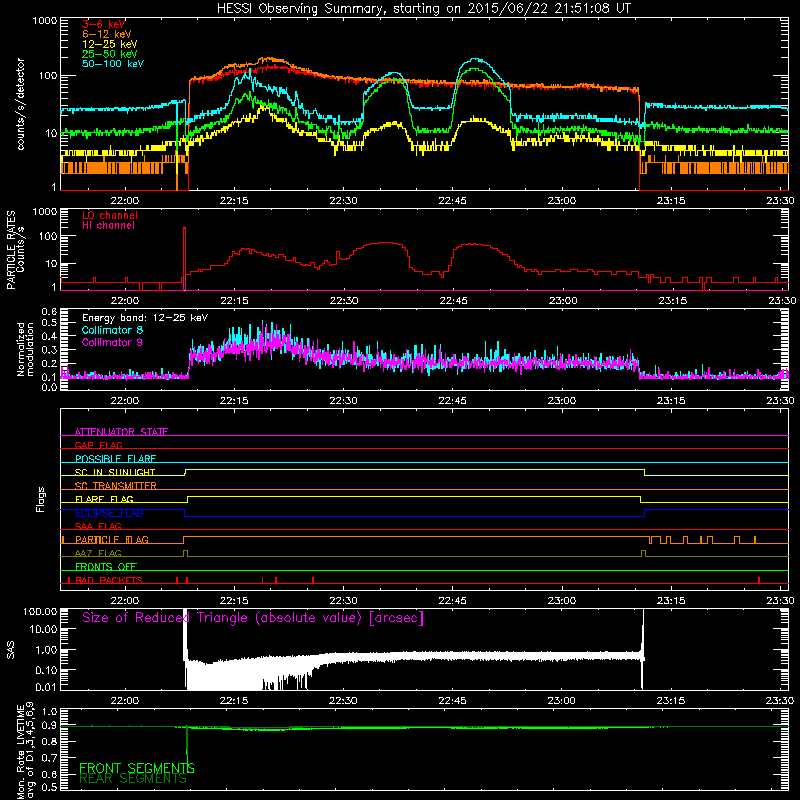Image resolution: width=800 pixels, height=800 pixels.
Task: Click the '0.9' livetime axis value
Action: [x=49, y=726]
